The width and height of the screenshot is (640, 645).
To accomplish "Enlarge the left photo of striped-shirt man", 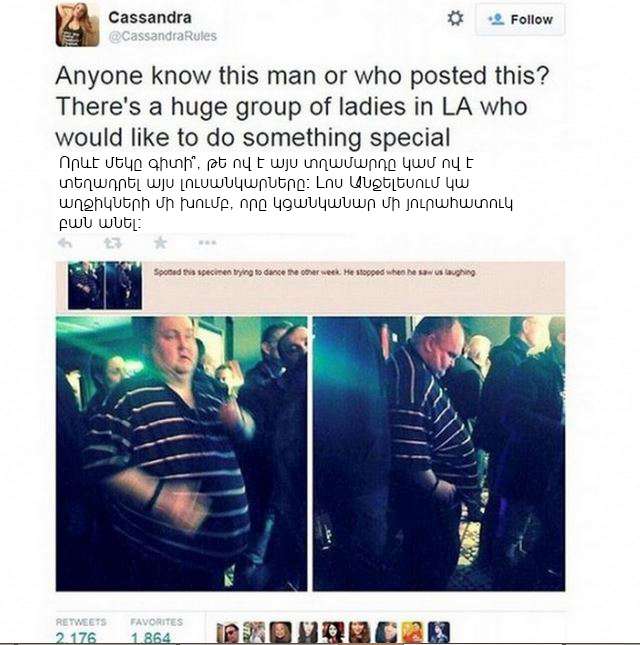I will tap(181, 454).
